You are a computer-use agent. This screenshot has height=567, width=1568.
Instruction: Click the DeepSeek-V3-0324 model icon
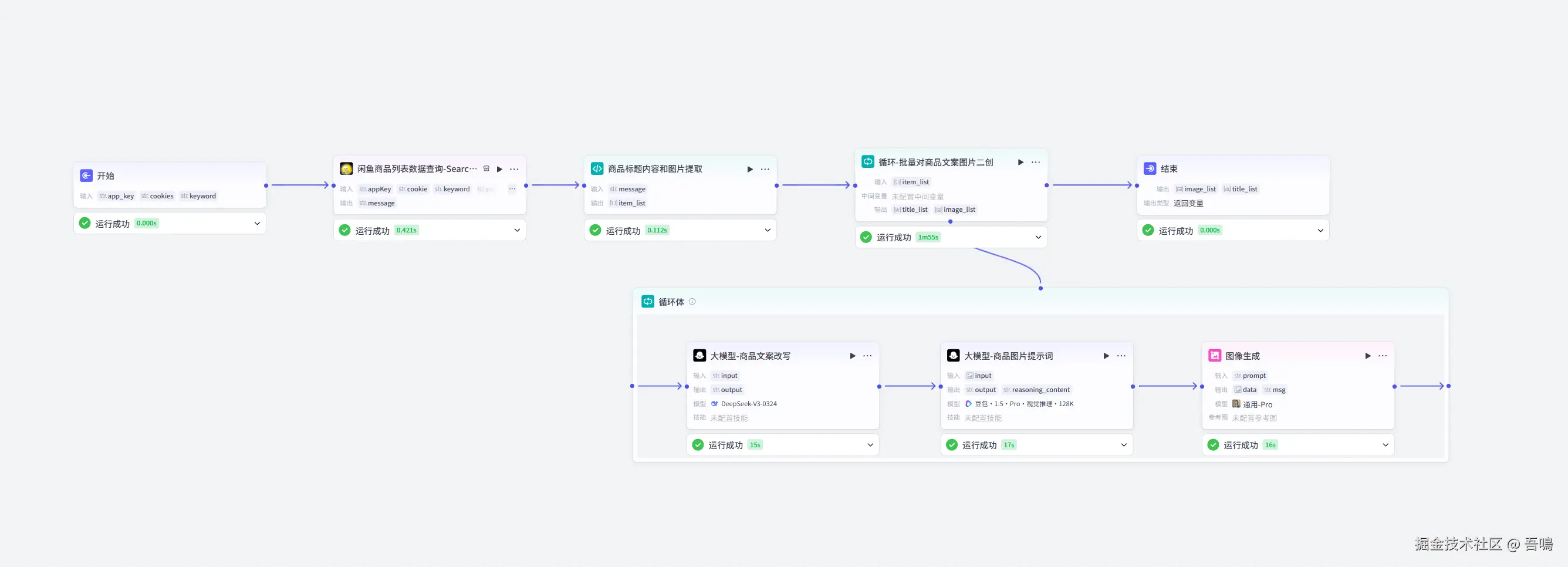tap(715, 404)
